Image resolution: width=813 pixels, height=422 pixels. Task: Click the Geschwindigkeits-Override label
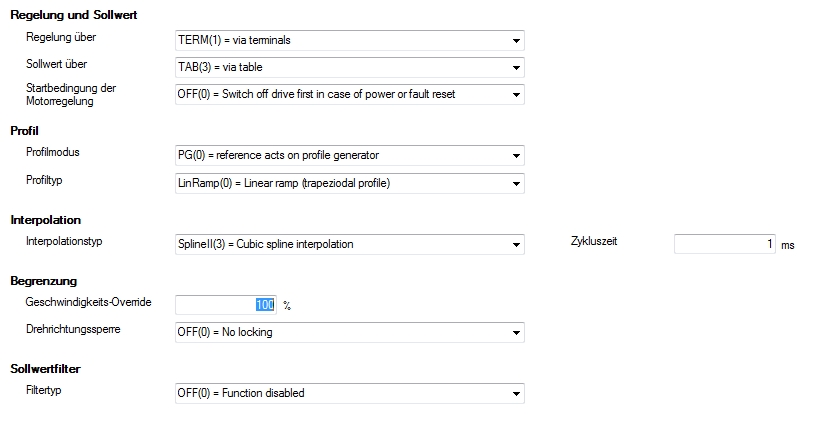(88, 302)
